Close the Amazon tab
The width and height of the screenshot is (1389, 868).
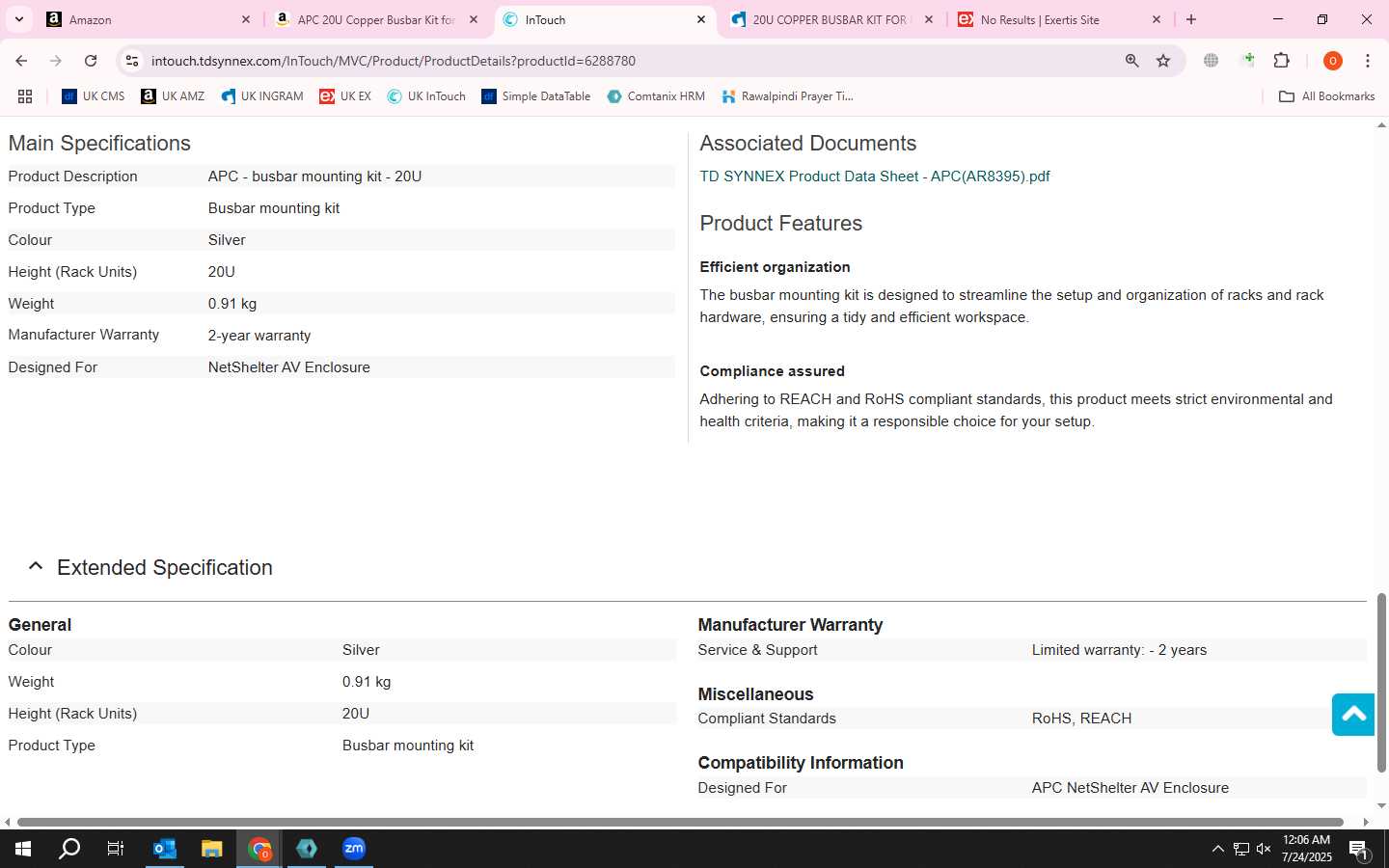pos(245,19)
